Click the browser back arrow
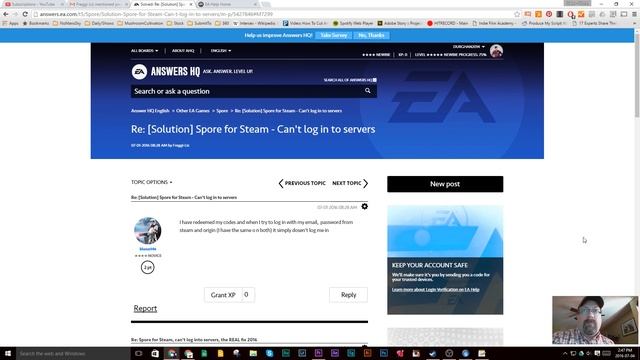The image size is (640, 360). coord(6,14)
